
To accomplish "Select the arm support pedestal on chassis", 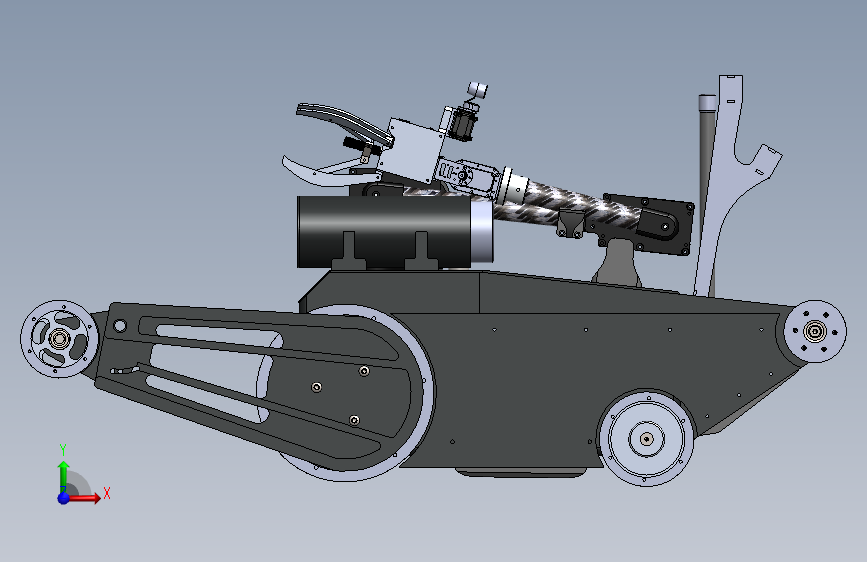I will pos(619,264).
